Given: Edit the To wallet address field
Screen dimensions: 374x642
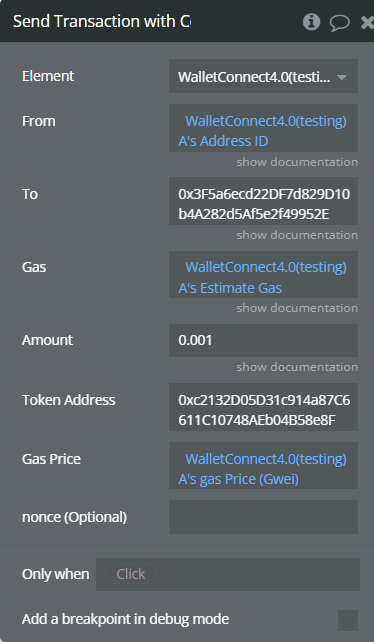Looking at the screenshot, I should pos(263,201).
